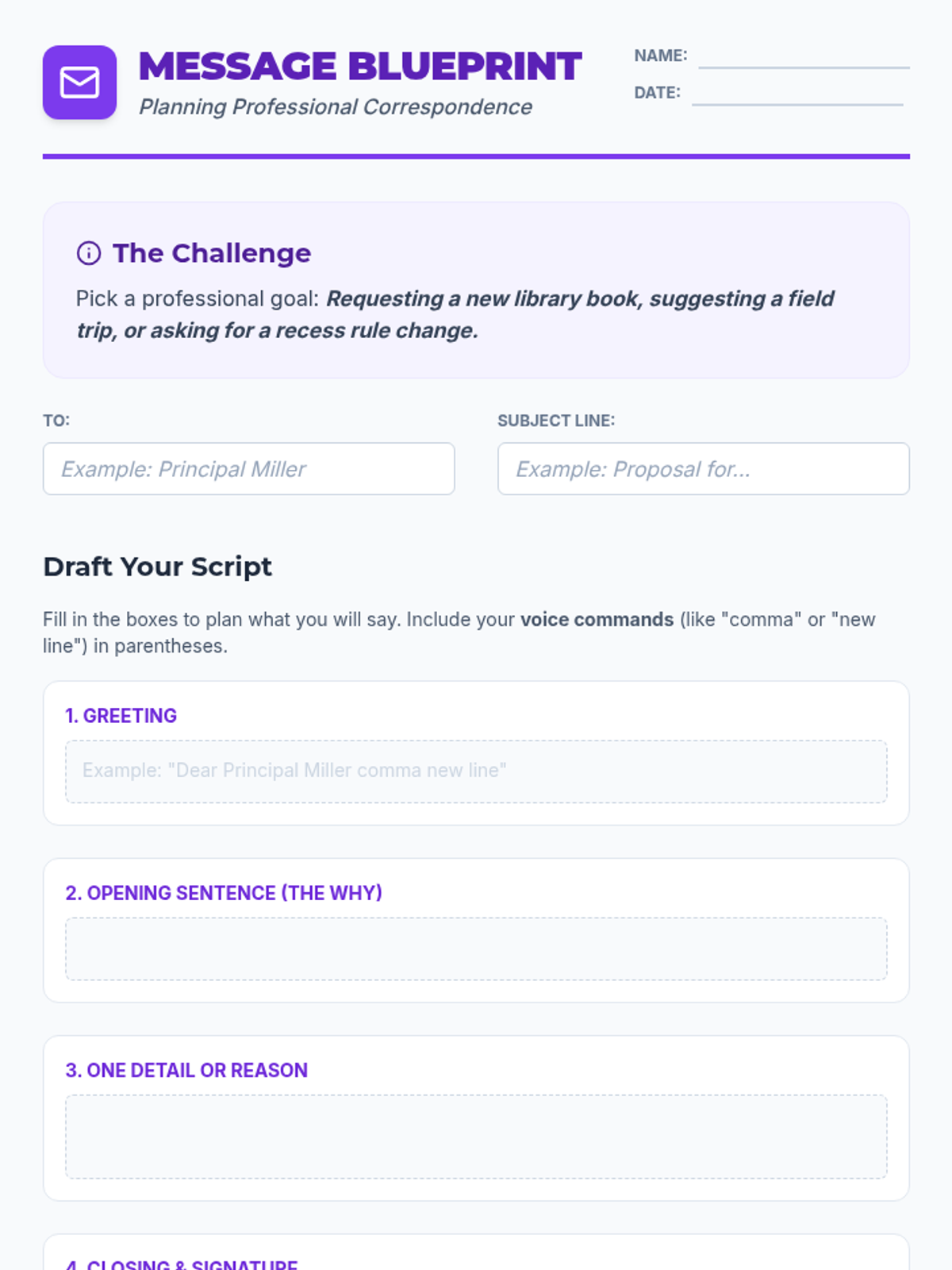Click the 2. OPENING SENTENCE section label
This screenshot has width=952, height=1270.
pos(224,893)
